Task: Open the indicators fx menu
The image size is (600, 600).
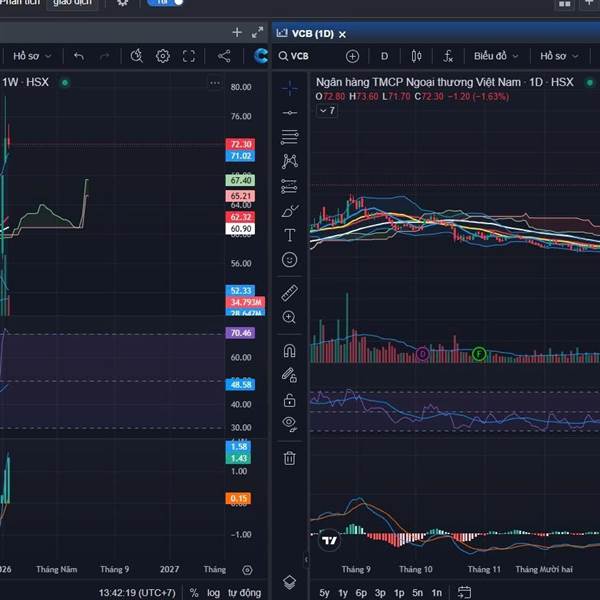Action: pos(448,56)
